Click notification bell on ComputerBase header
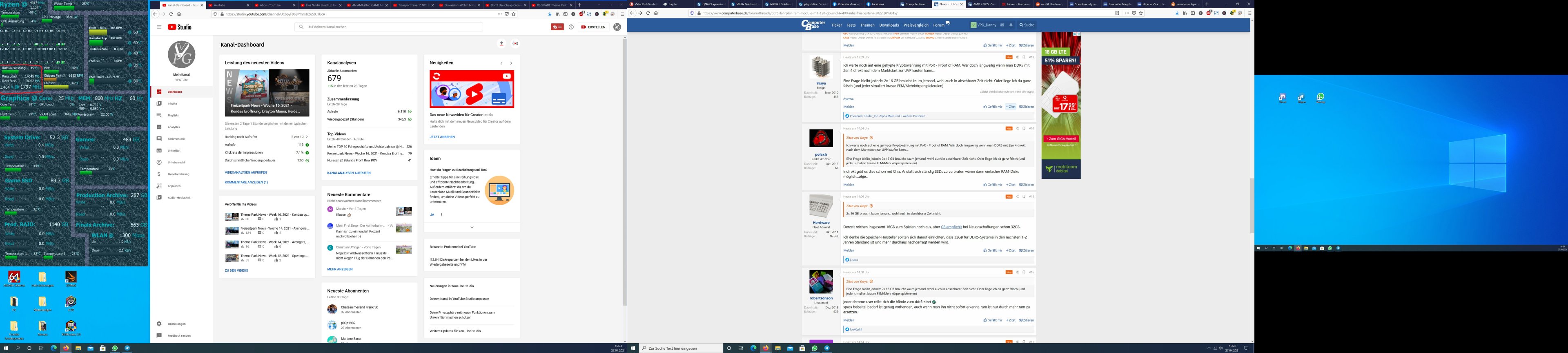 (x=1011, y=25)
